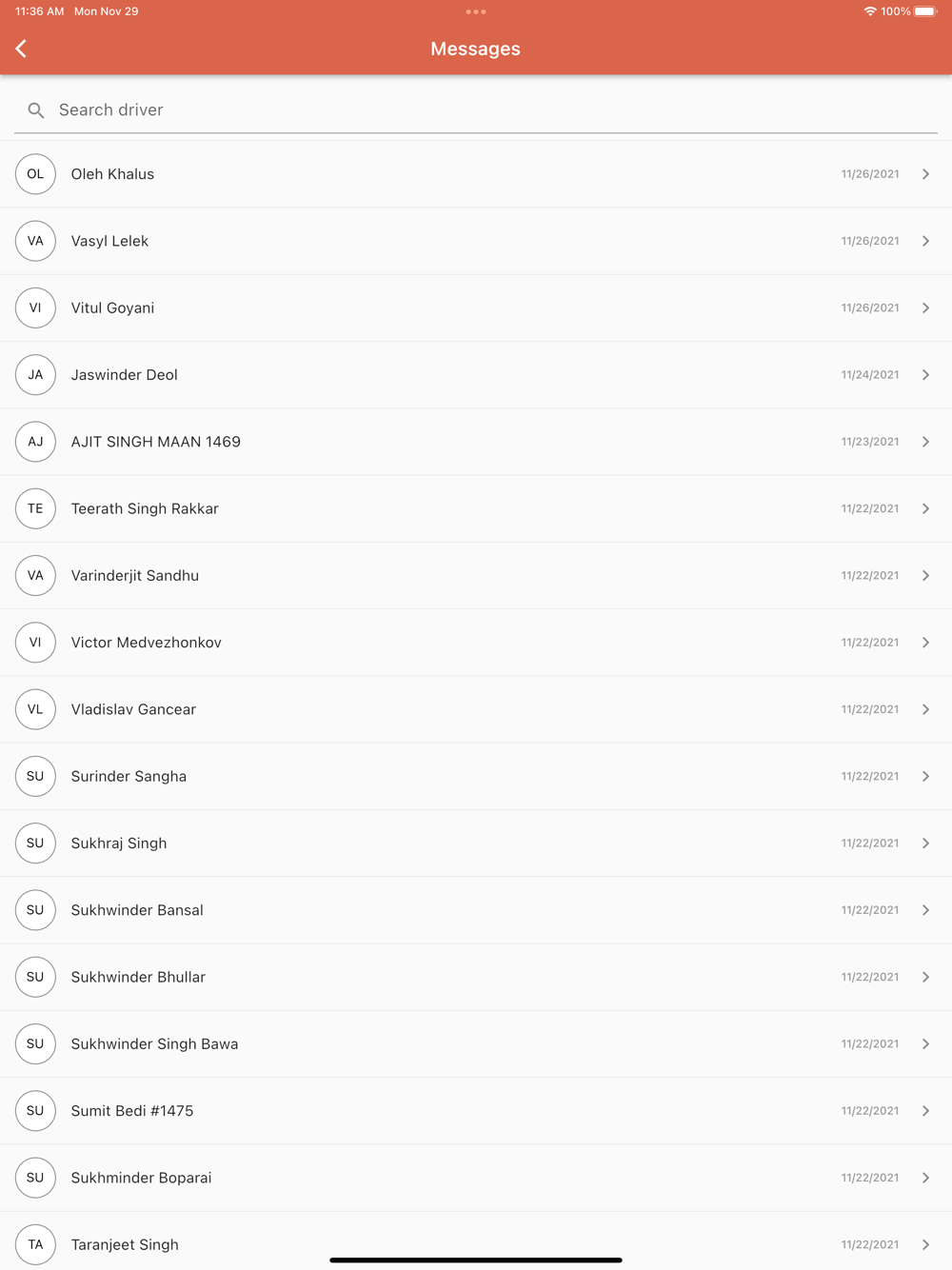Tap the TA avatar for Taranjeet Singh
The height and width of the screenshot is (1270, 952).
[x=35, y=1244]
